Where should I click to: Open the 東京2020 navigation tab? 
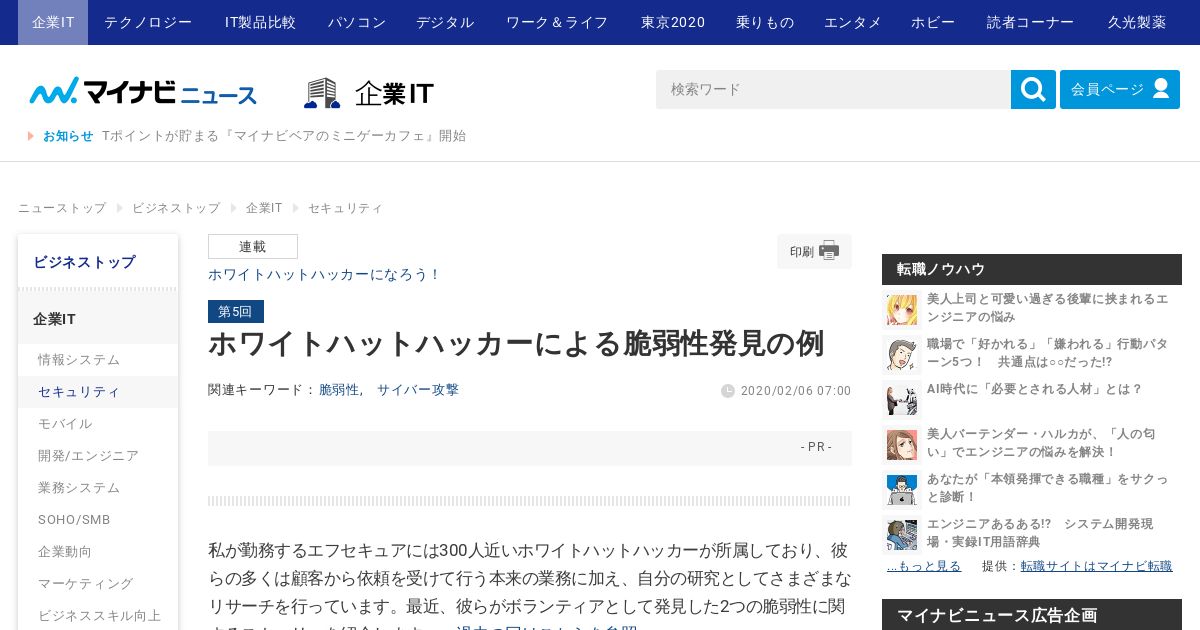(x=673, y=22)
